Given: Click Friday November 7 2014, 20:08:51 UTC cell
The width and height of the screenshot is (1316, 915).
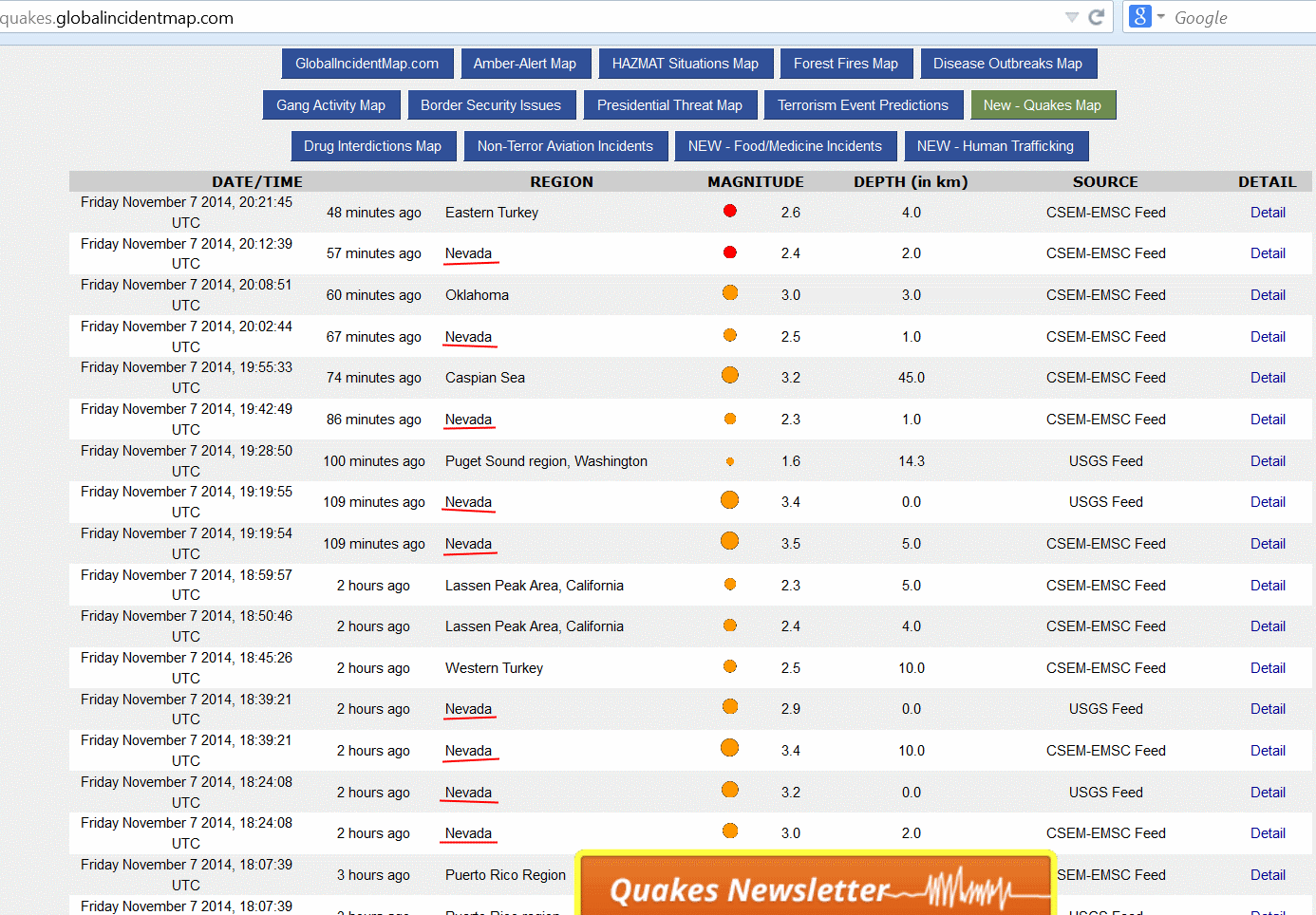Looking at the screenshot, I should coord(186,295).
